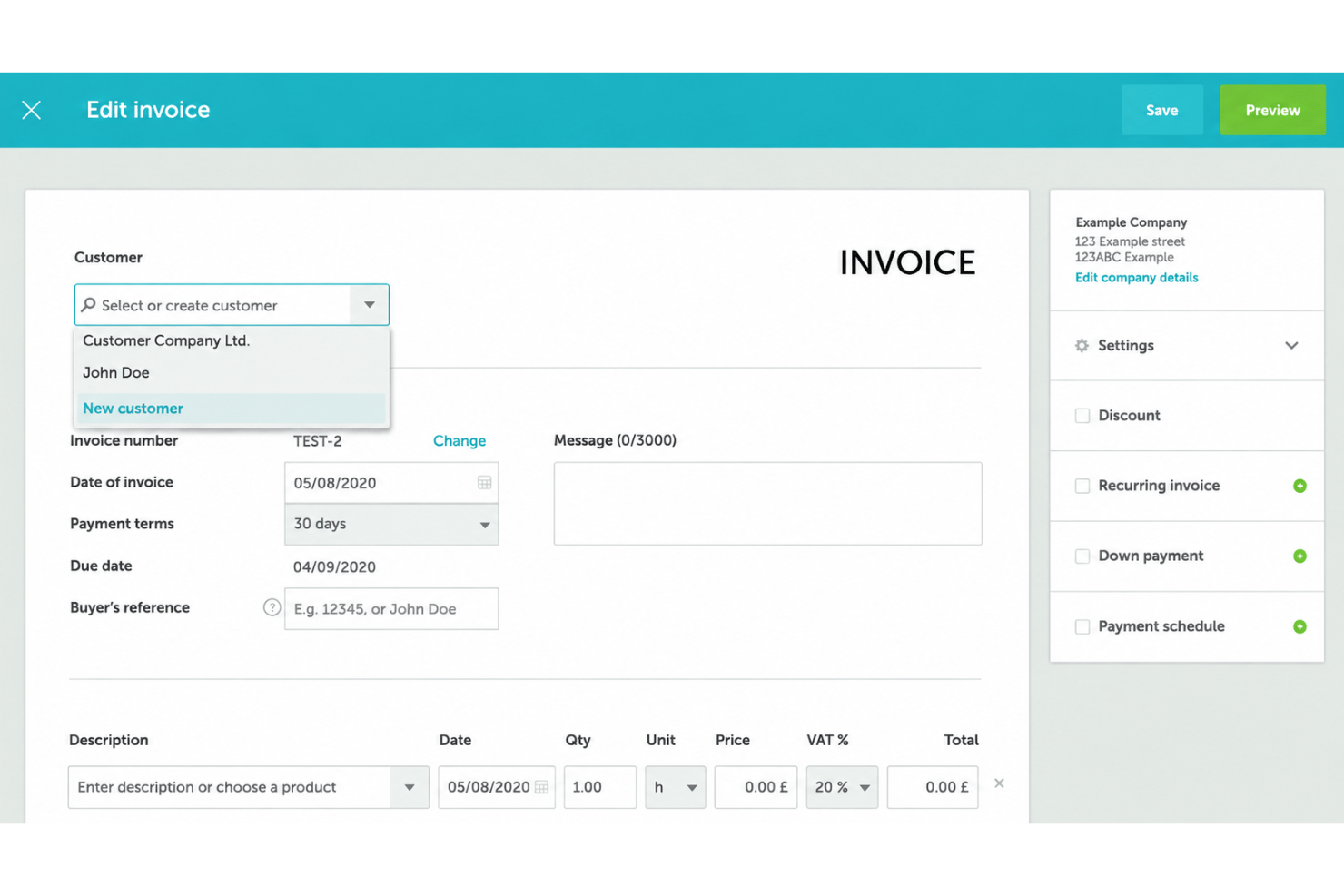Click the due date value 04/09/2020

coord(334,566)
